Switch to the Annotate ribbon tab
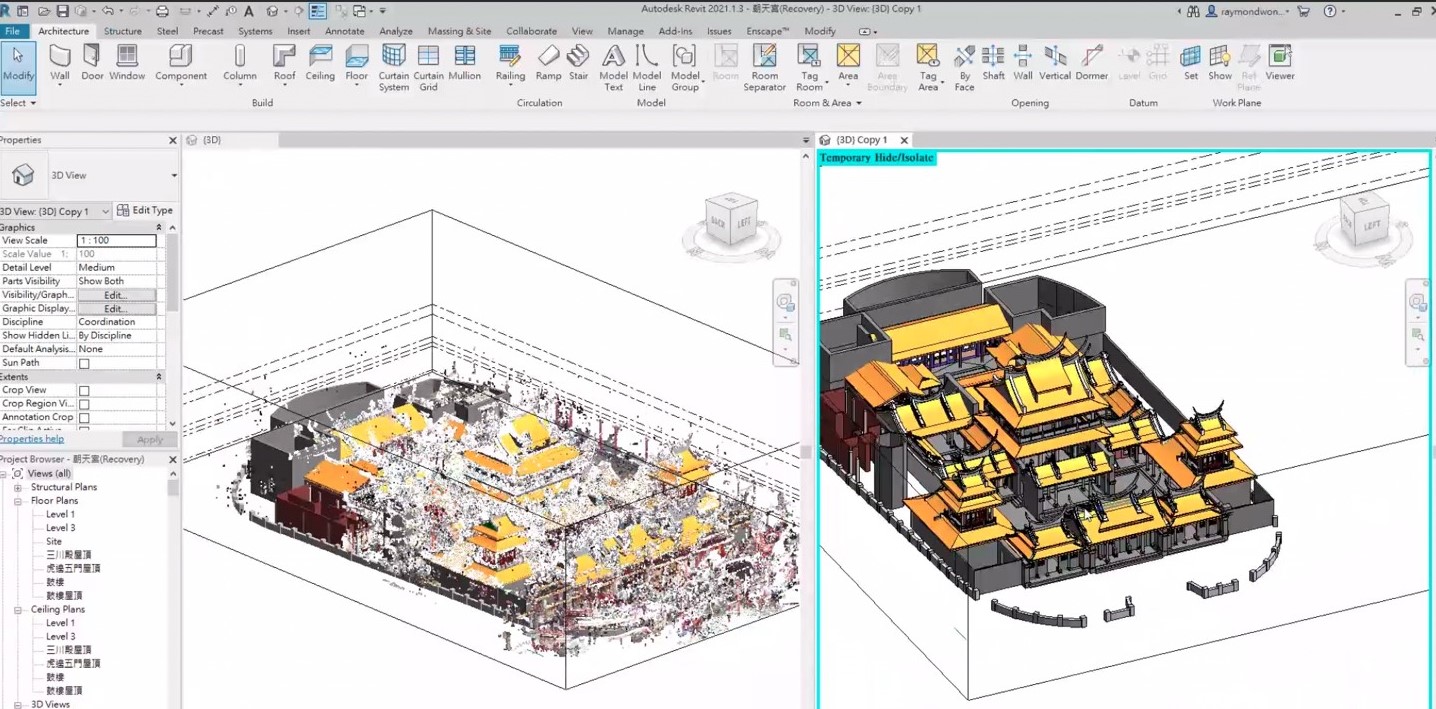This screenshot has height=709, width=1436. tap(344, 31)
